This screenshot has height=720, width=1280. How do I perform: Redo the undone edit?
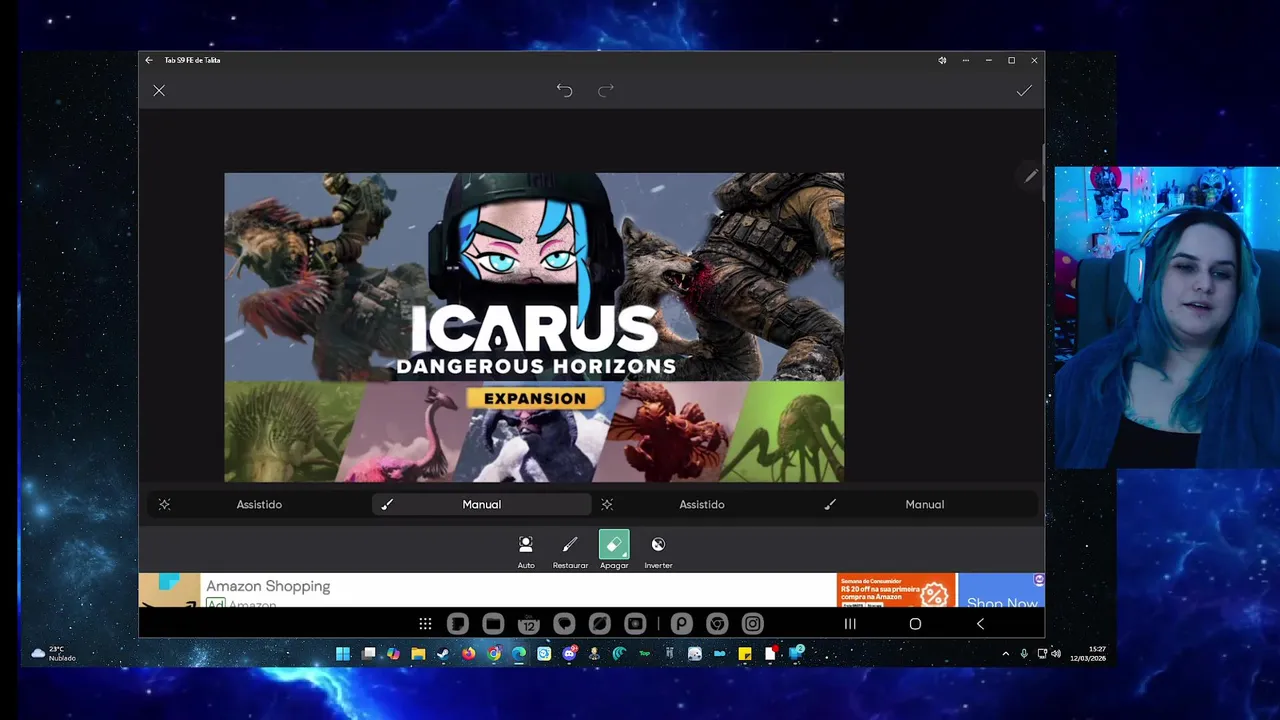[x=606, y=91]
